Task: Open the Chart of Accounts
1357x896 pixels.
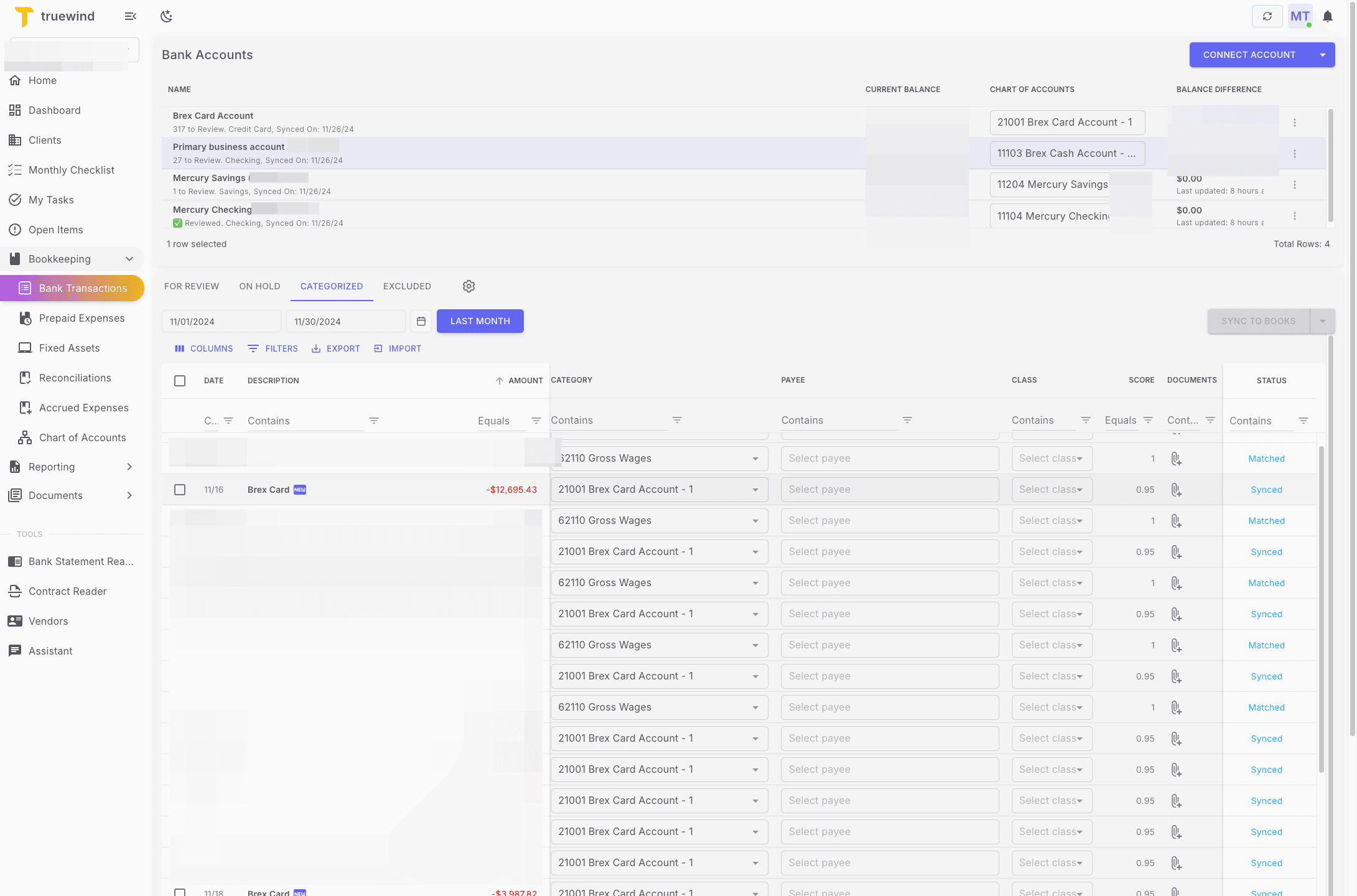Action: coord(82,437)
